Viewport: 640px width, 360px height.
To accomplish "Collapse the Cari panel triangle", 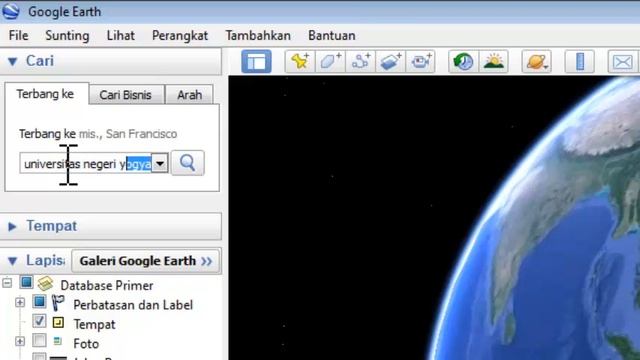I will (13, 62).
